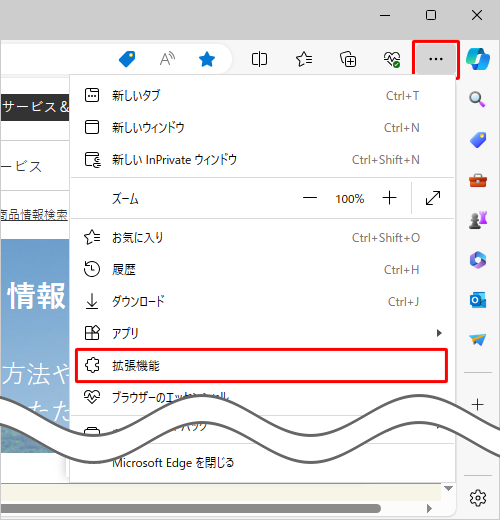Click the horizontal scrollbar thumb

click(191, 508)
